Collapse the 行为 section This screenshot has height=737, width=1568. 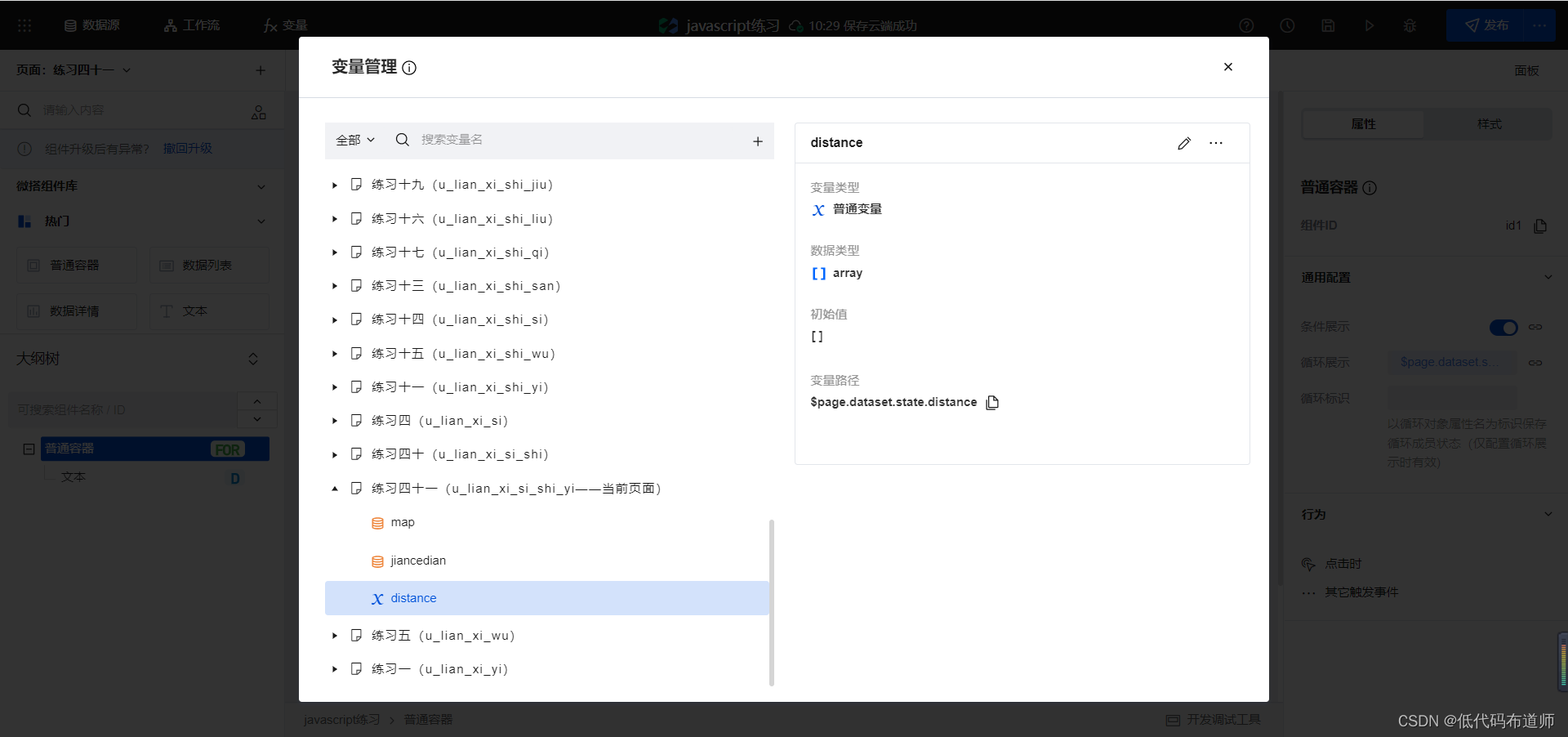click(1548, 515)
